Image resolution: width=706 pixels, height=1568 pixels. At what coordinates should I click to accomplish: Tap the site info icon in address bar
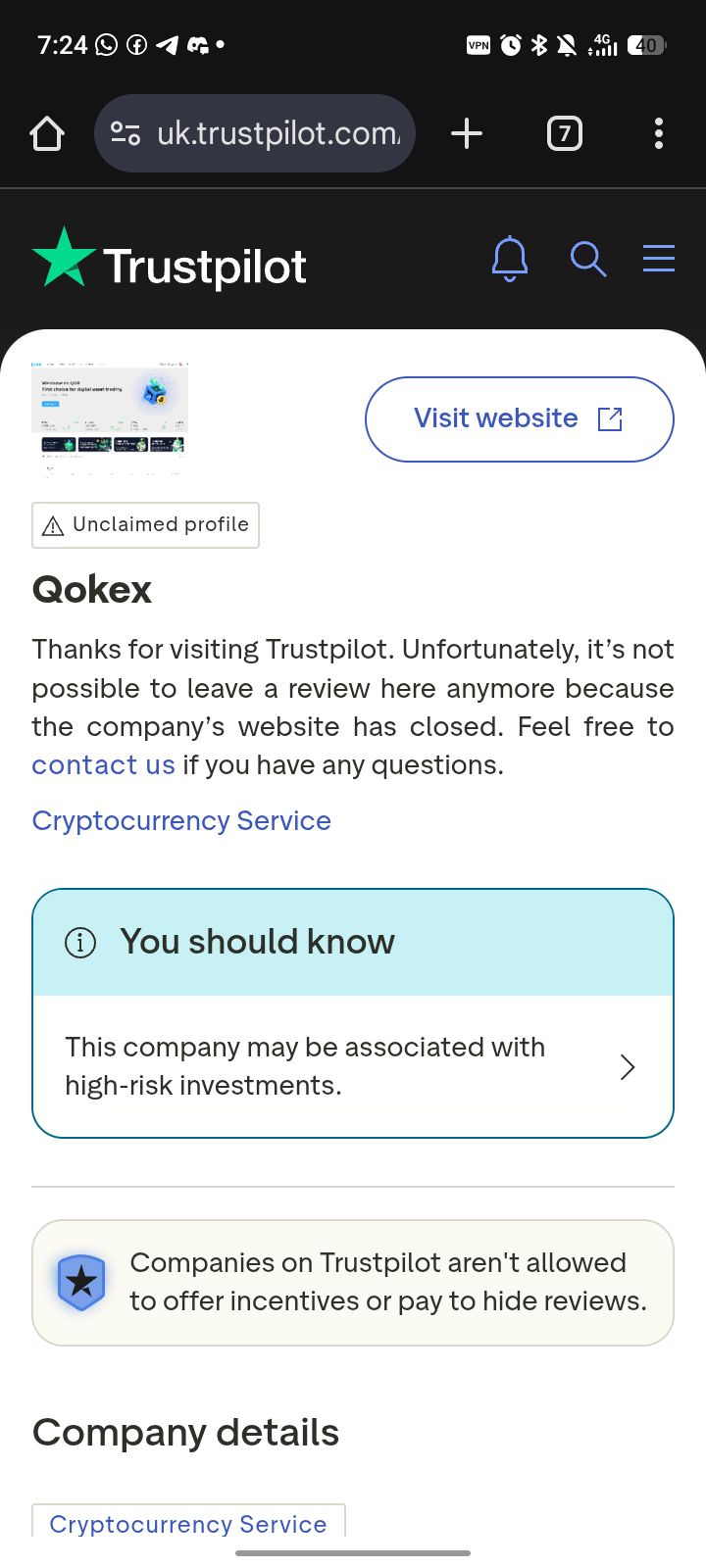(x=126, y=133)
